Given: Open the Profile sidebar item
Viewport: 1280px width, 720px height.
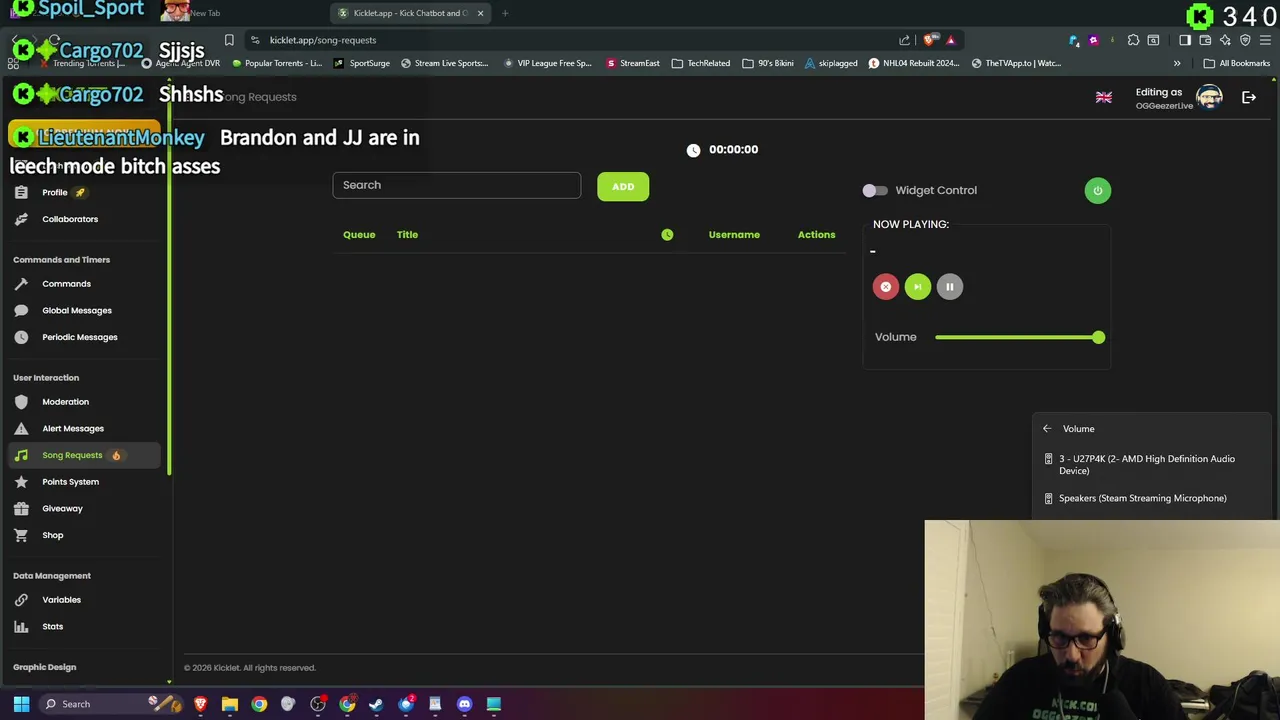Looking at the screenshot, I should coord(55,192).
